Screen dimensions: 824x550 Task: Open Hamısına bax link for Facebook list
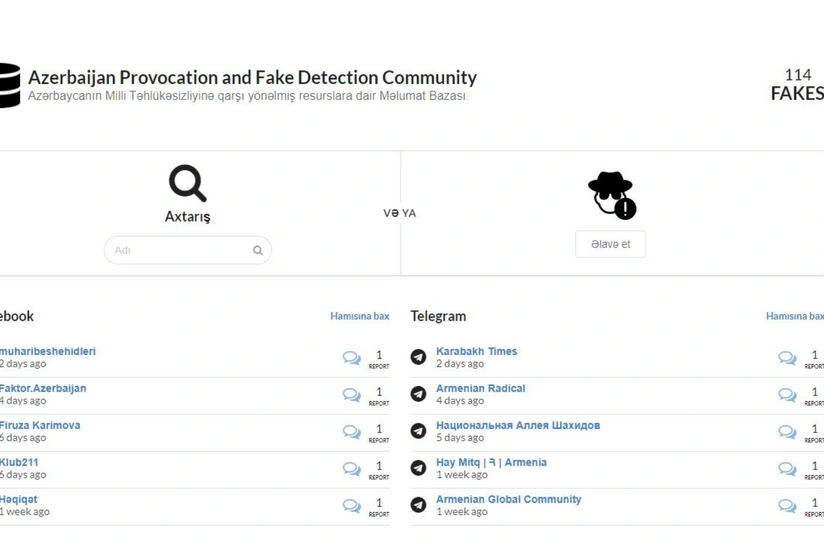360,316
